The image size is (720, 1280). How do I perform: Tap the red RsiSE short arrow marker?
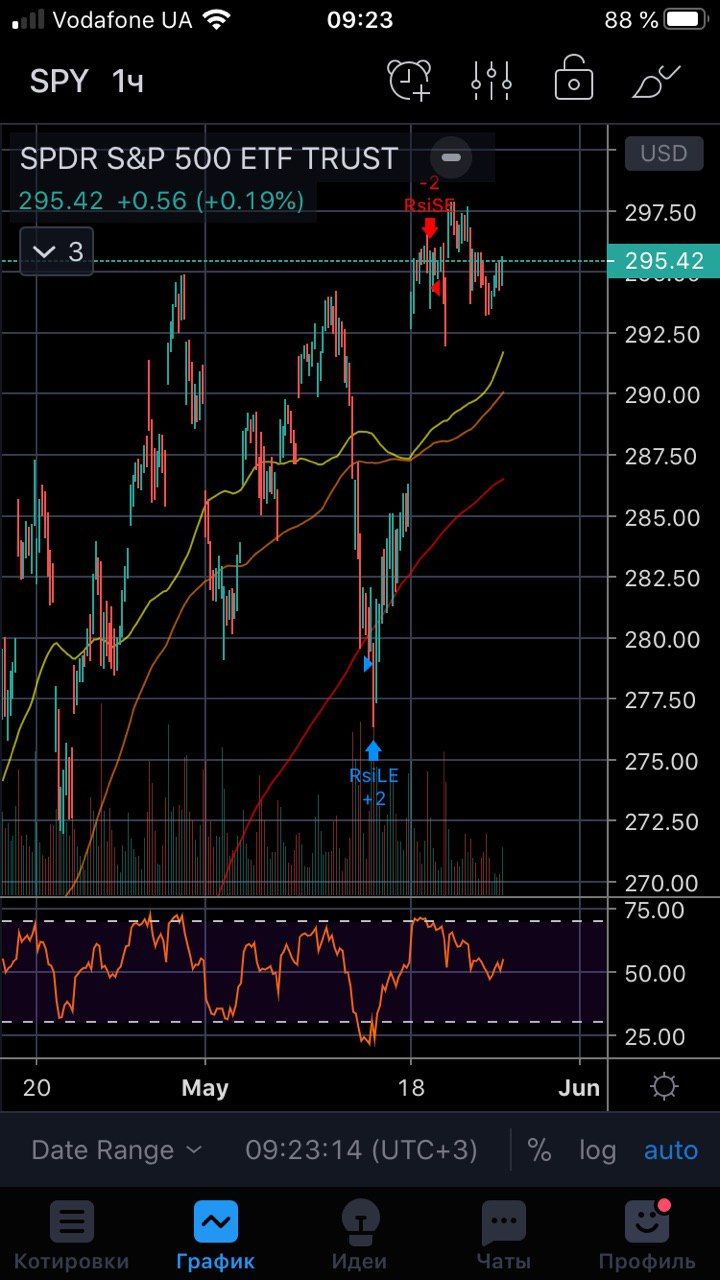point(430,229)
